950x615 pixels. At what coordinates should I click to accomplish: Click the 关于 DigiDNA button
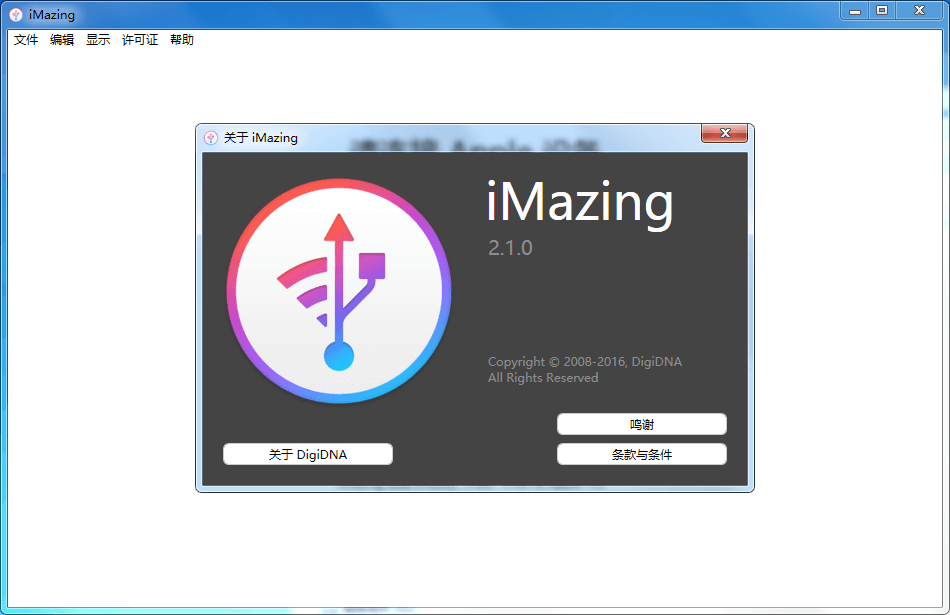coord(307,454)
